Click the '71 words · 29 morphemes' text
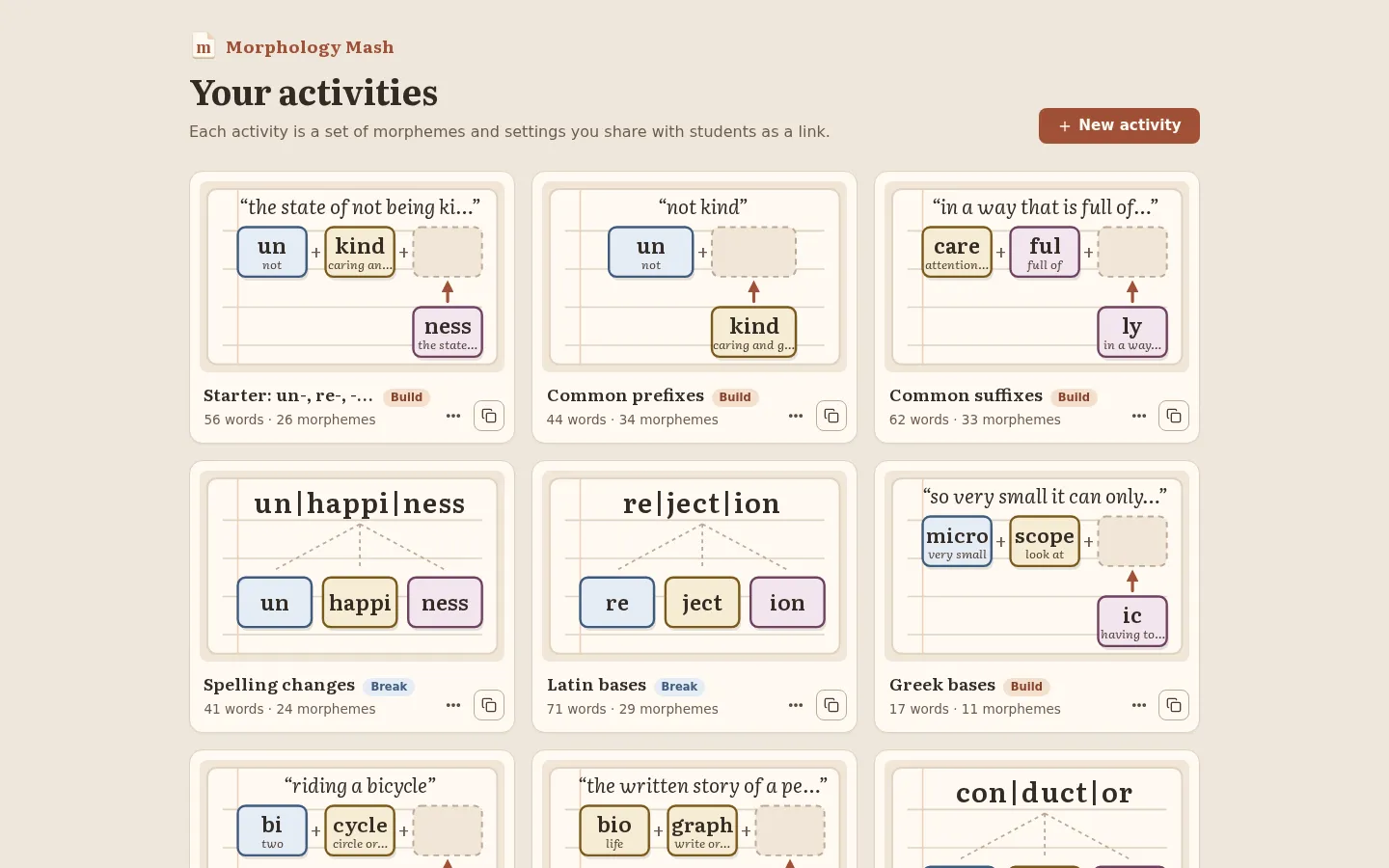The height and width of the screenshot is (868, 1389). [632, 709]
